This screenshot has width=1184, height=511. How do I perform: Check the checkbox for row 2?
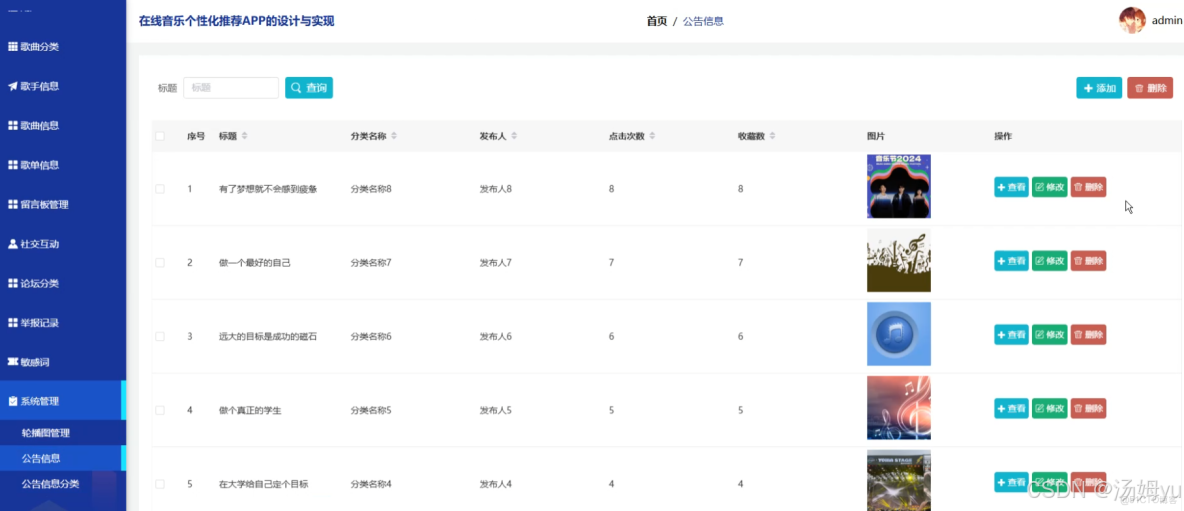click(x=160, y=263)
